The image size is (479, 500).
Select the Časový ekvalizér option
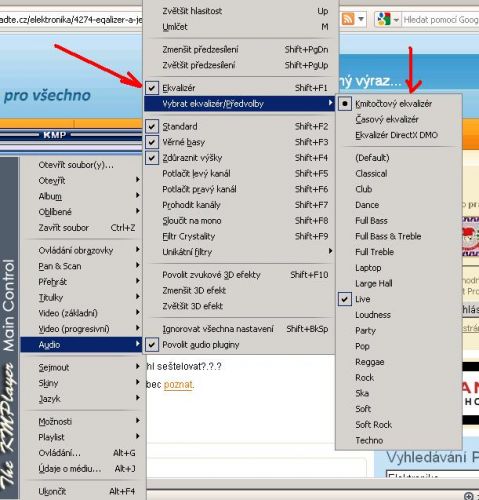pyautogui.click(x=399, y=119)
